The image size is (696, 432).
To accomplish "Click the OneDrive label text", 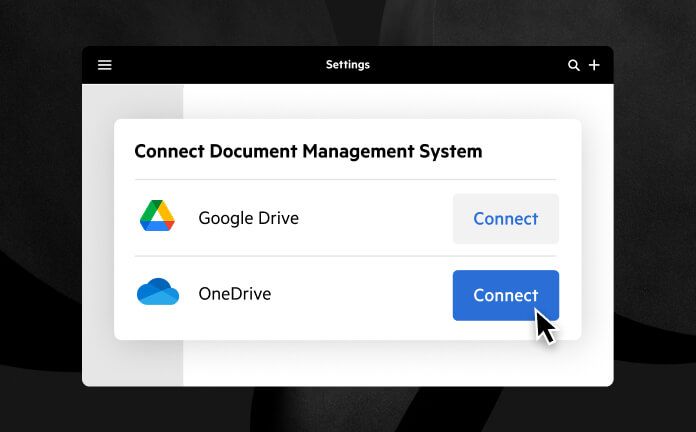I will 235,293.
